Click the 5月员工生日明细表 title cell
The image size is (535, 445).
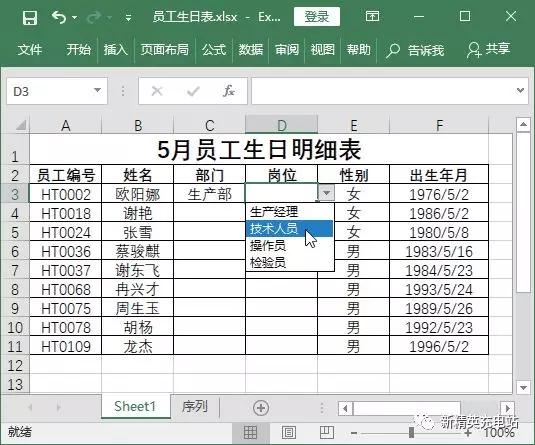tap(259, 149)
